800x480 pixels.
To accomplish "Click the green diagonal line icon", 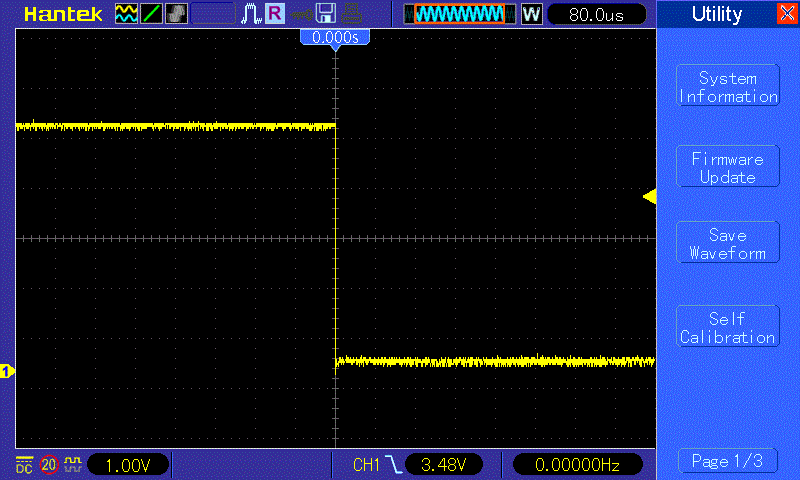I will point(151,14).
